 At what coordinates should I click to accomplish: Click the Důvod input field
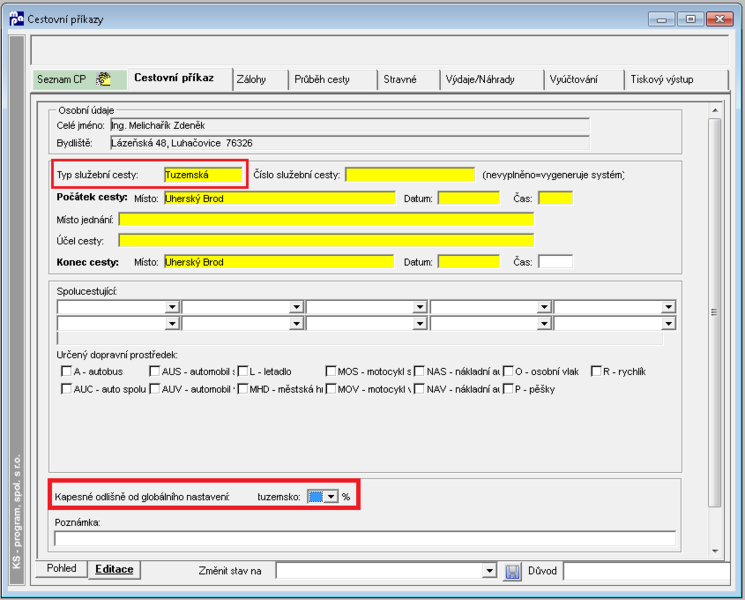pos(647,571)
